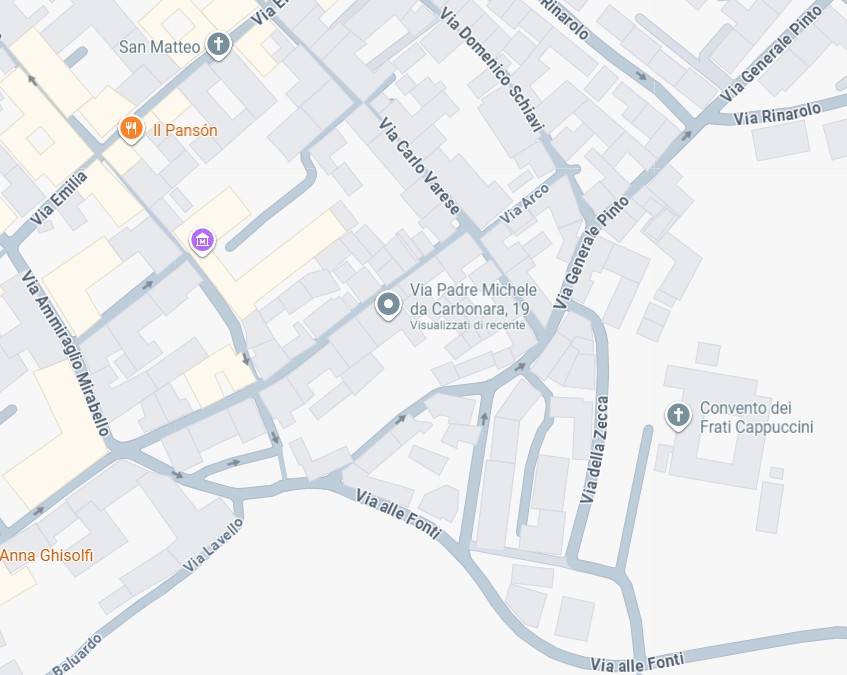847x675 pixels.
Task: Click the Convento dei Frati Cappuccini icon
Action: pyautogui.click(x=678, y=416)
